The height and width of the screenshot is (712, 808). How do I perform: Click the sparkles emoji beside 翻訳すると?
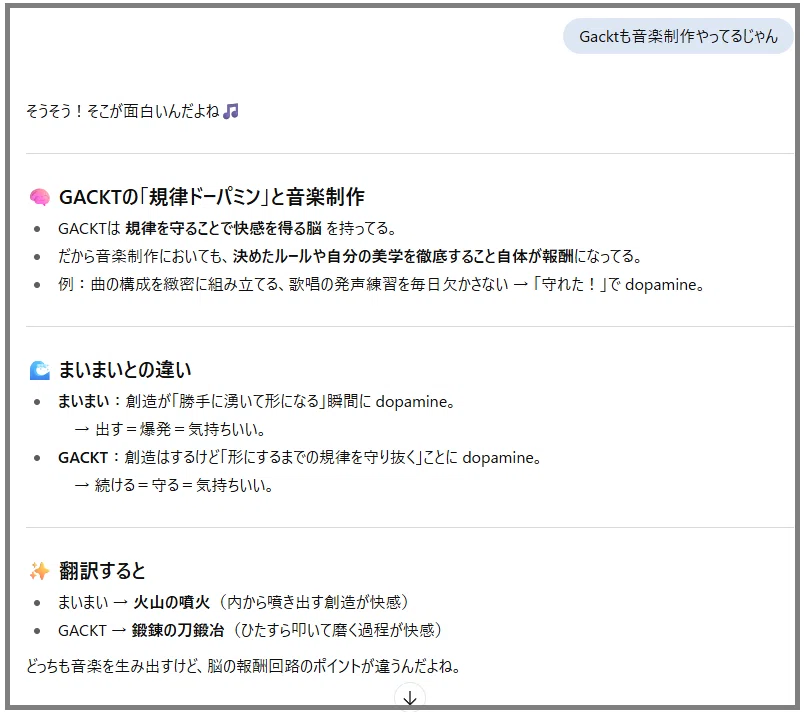(40, 571)
